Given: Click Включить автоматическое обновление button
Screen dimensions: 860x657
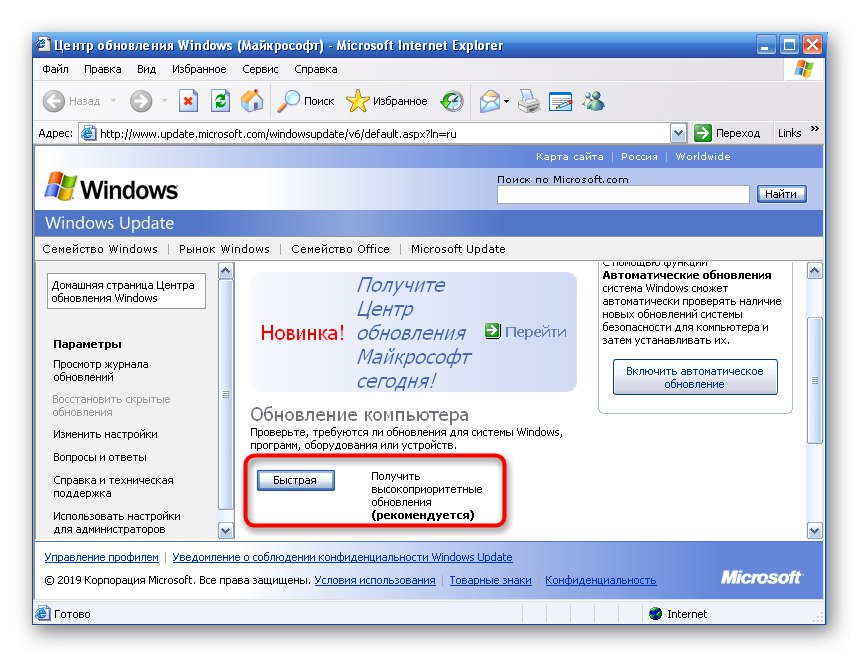Looking at the screenshot, I should tap(695, 377).
